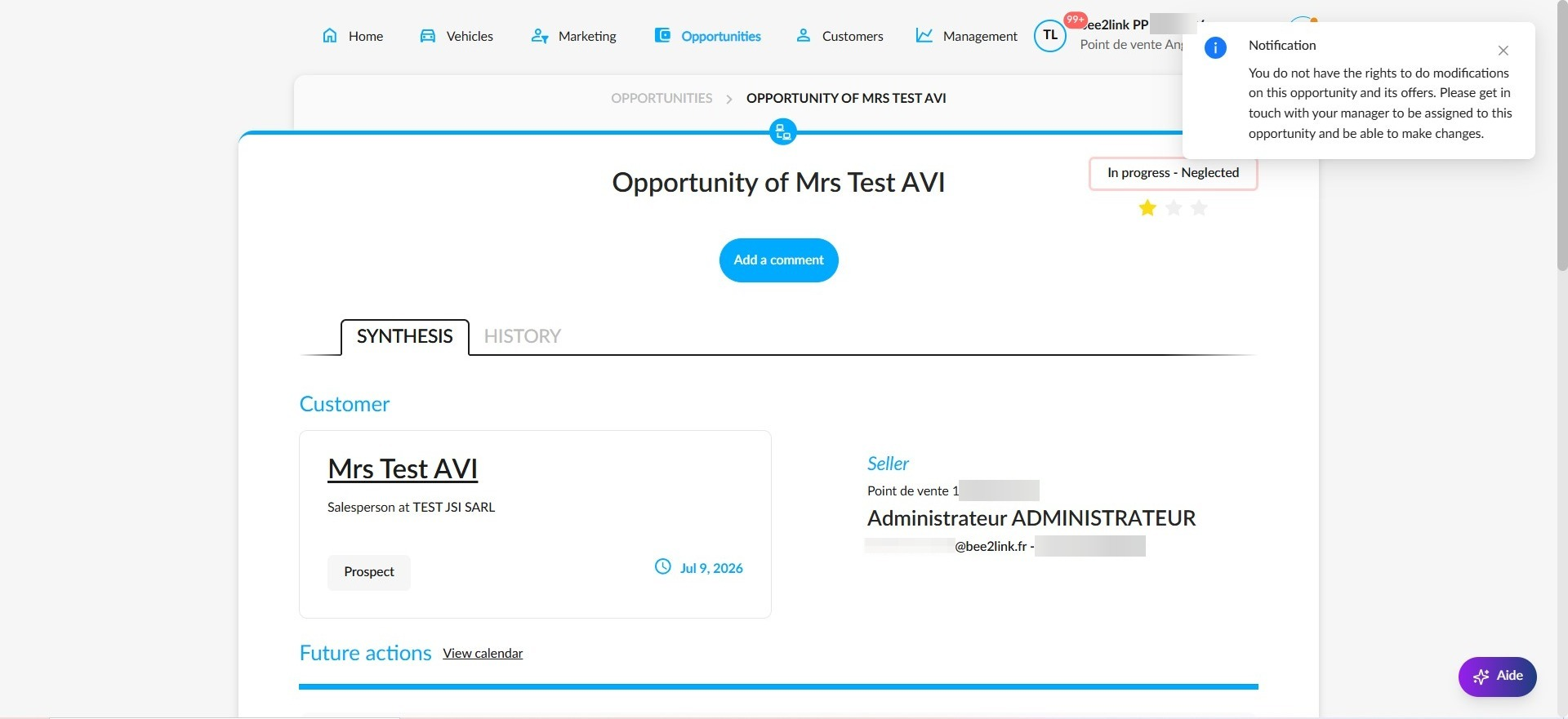The image size is (1568, 719).
Task: Click the TEST JSI SARL company text
Action: (x=454, y=507)
